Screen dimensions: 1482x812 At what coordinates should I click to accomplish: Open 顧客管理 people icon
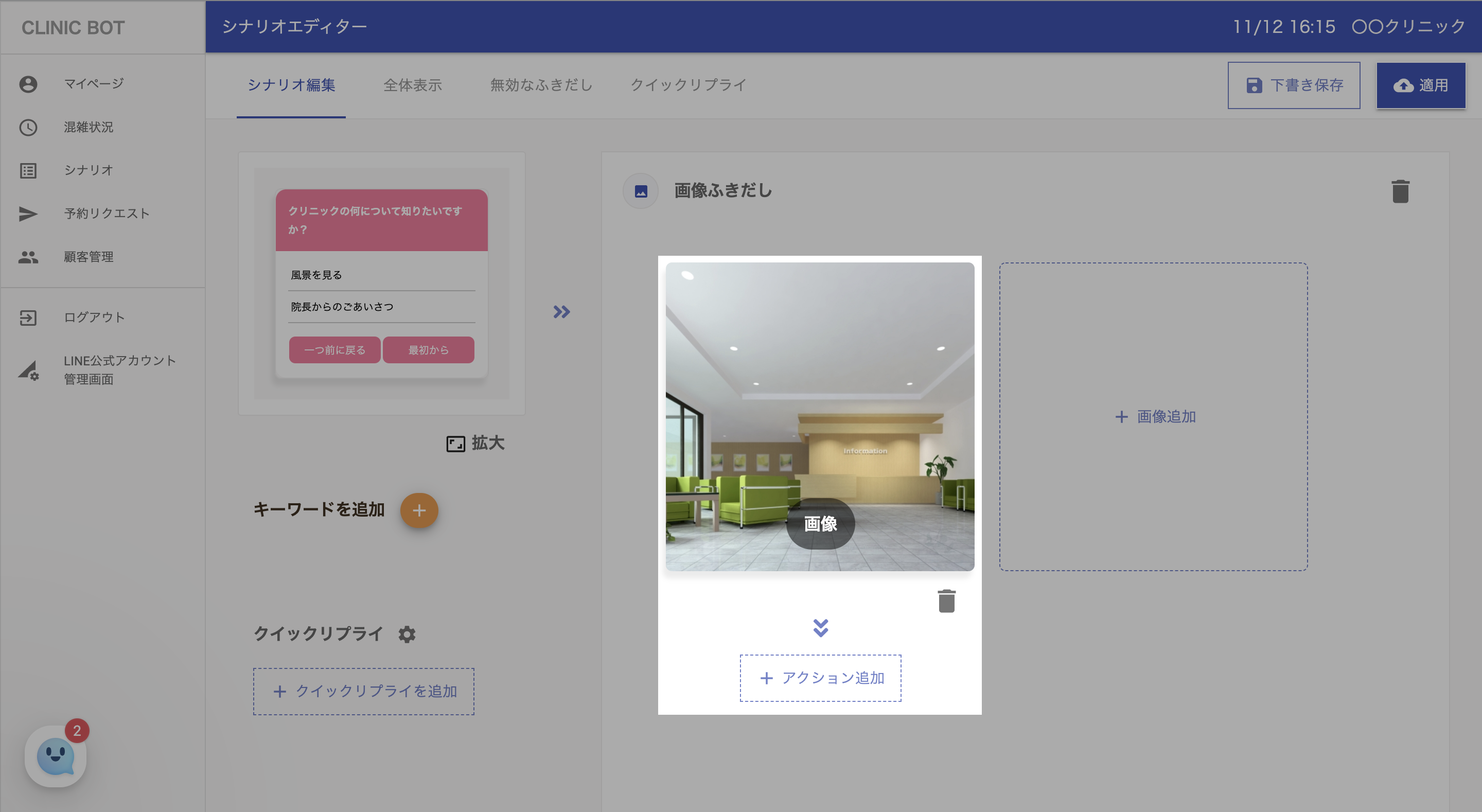pyautogui.click(x=28, y=257)
